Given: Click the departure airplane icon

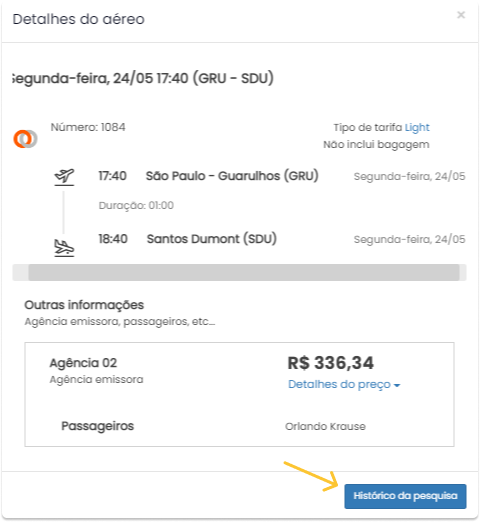Looking at the screenshot, I should coord(64,177).
